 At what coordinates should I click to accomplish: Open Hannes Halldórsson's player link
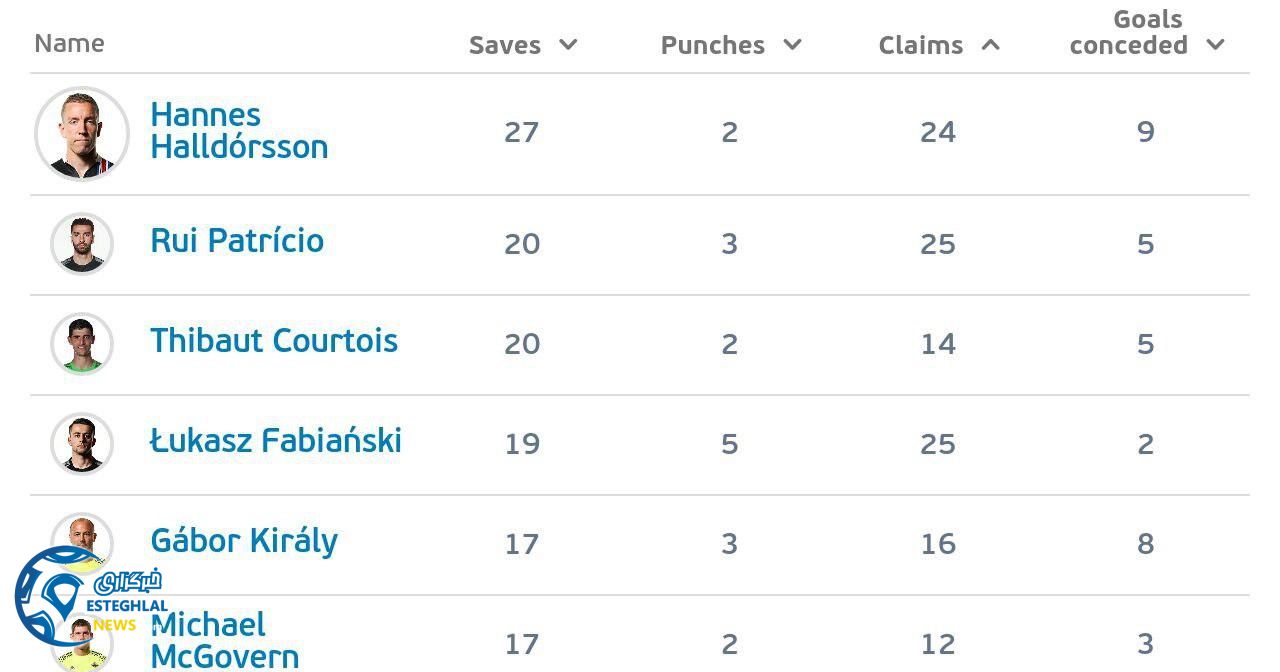pyautogui.click(x=239, y=131)
